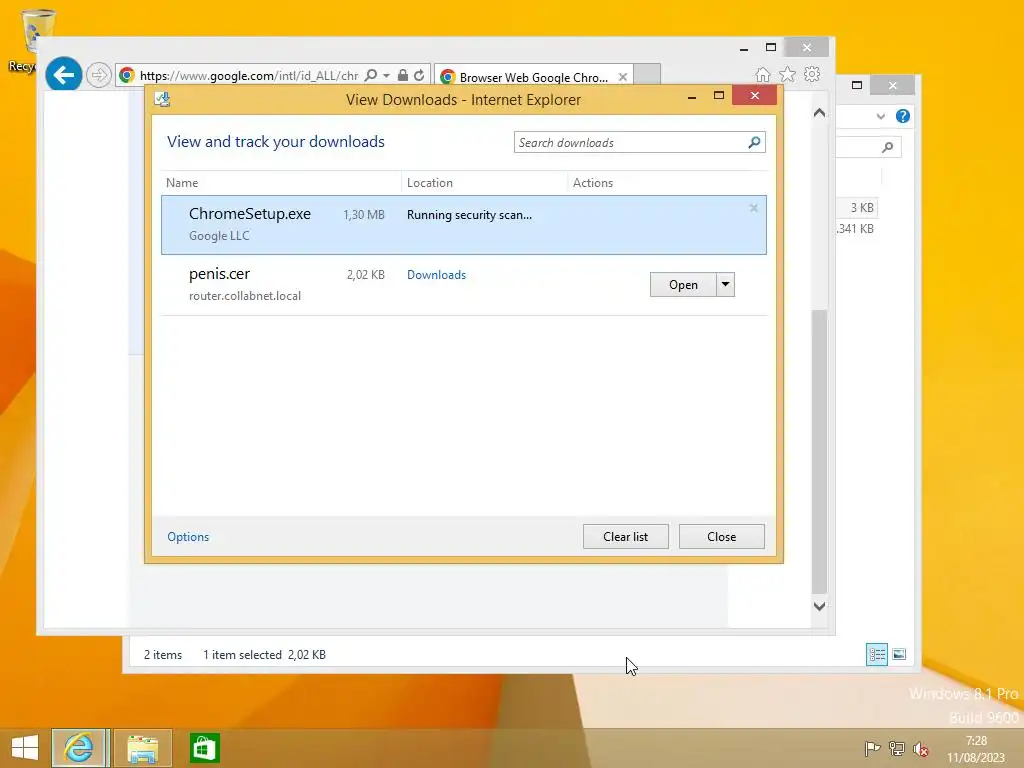Expand the Open button dropdown arrow
Viewport: 1024px width, 768px height.
click(x=726, y=285)
